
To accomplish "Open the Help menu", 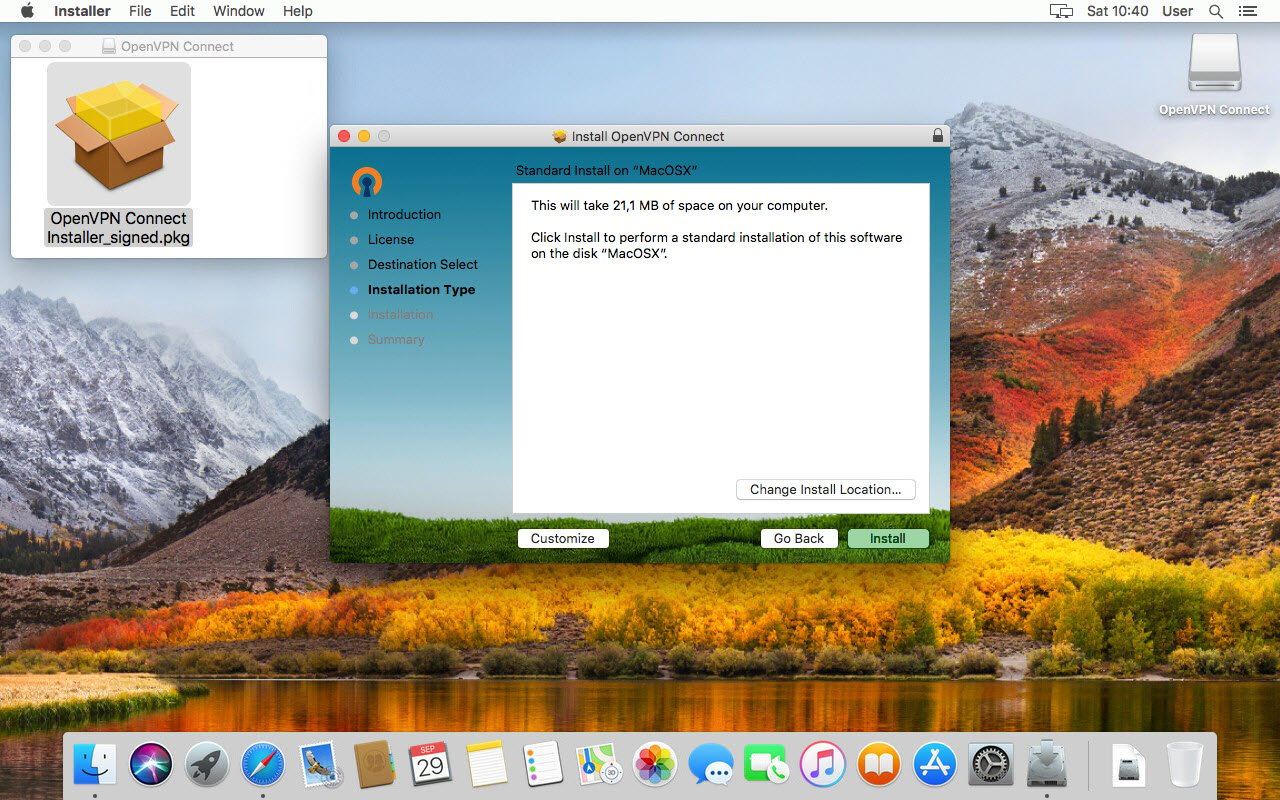I will [298, 11].
